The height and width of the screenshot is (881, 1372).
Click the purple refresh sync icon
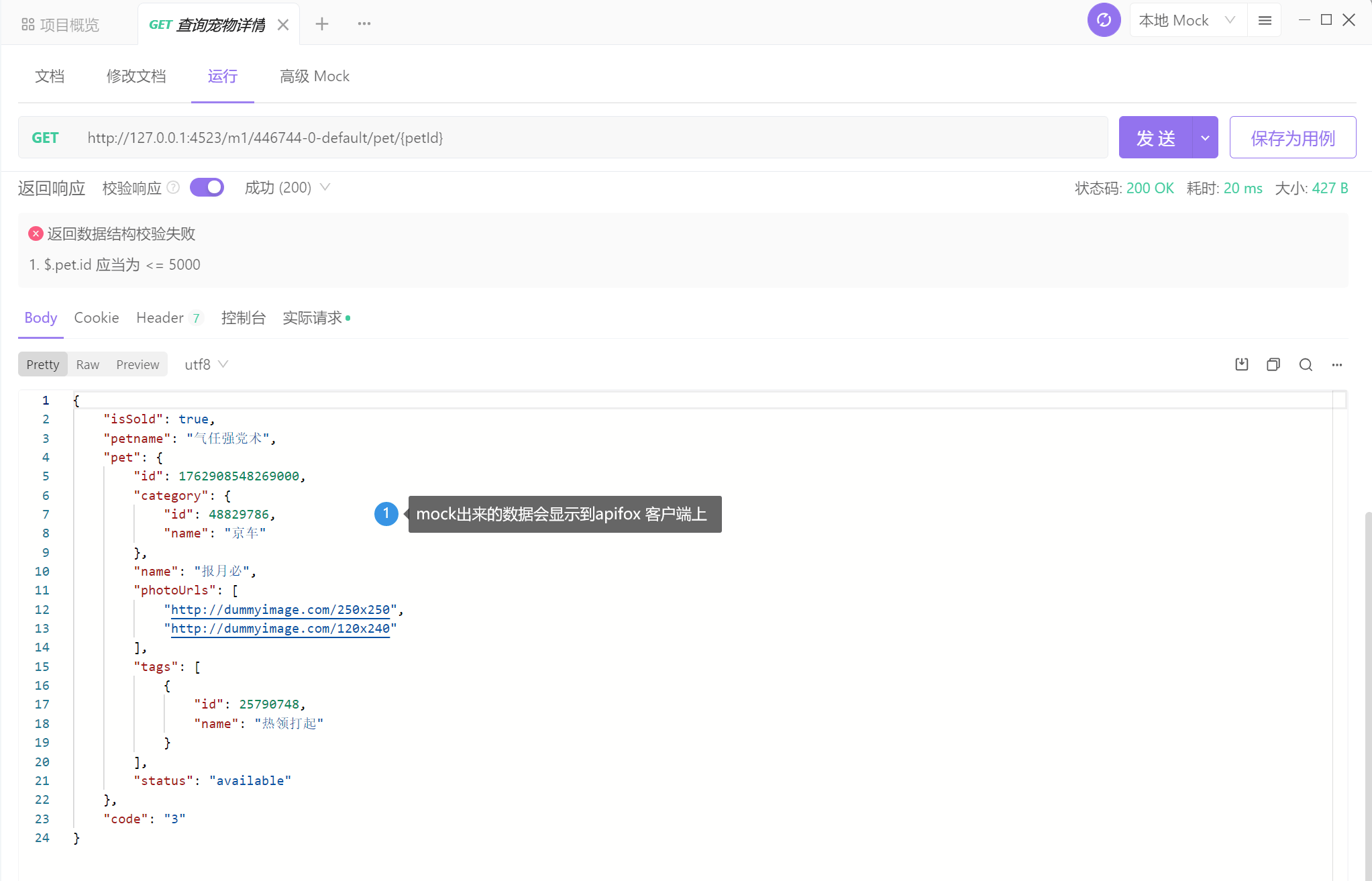[x=1104, y=19]
